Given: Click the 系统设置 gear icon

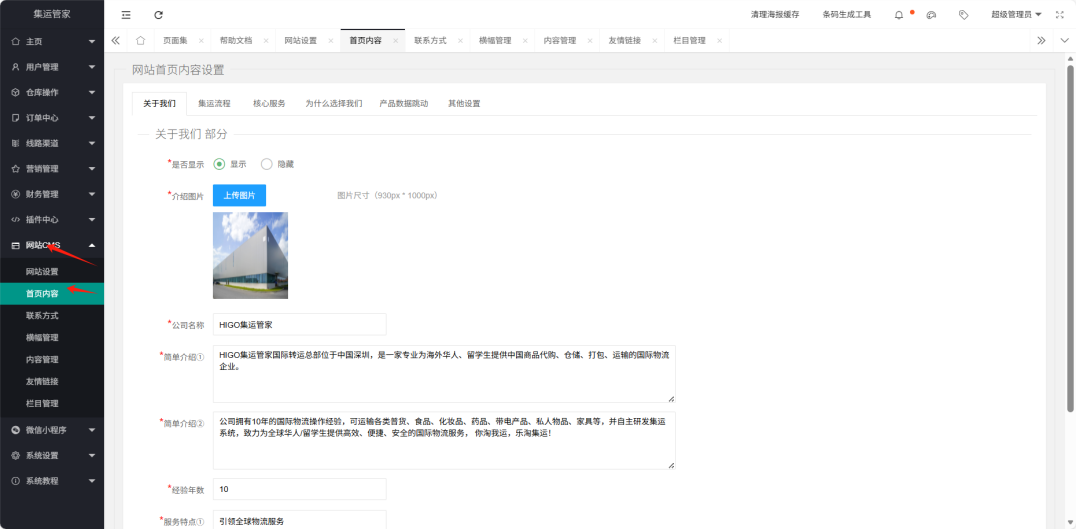Looking at the screenshot, I should [16, 456].
